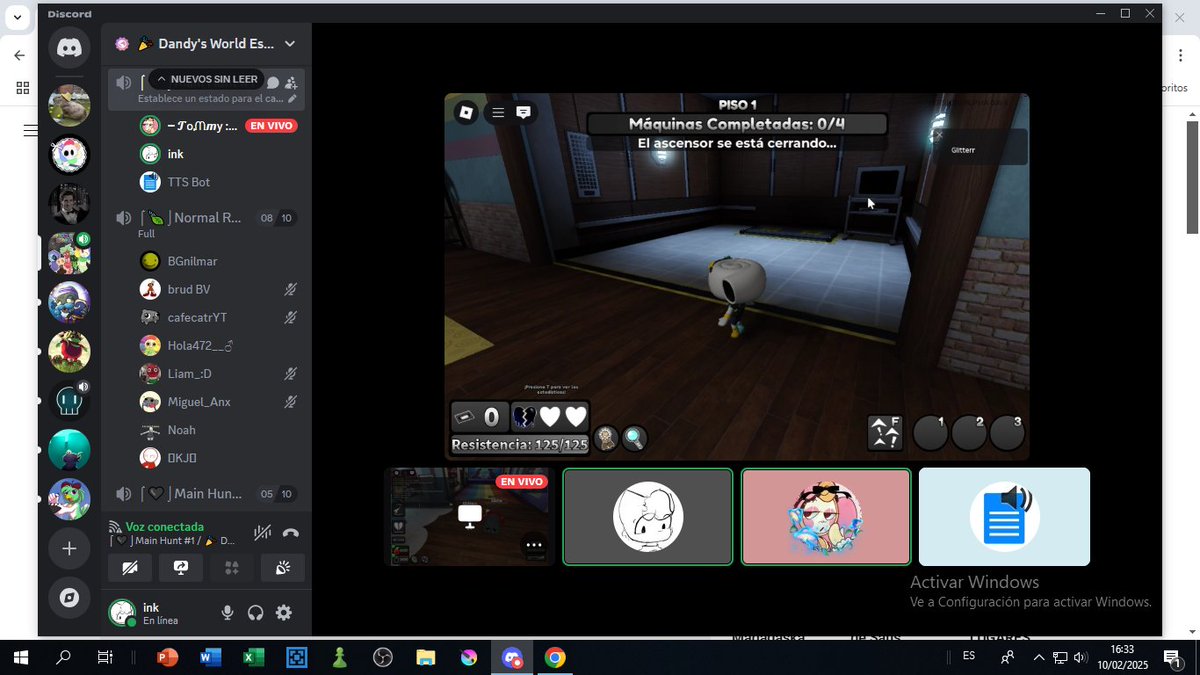Open Roblox menu icon in stream
1200x675 pixels.
466,113
